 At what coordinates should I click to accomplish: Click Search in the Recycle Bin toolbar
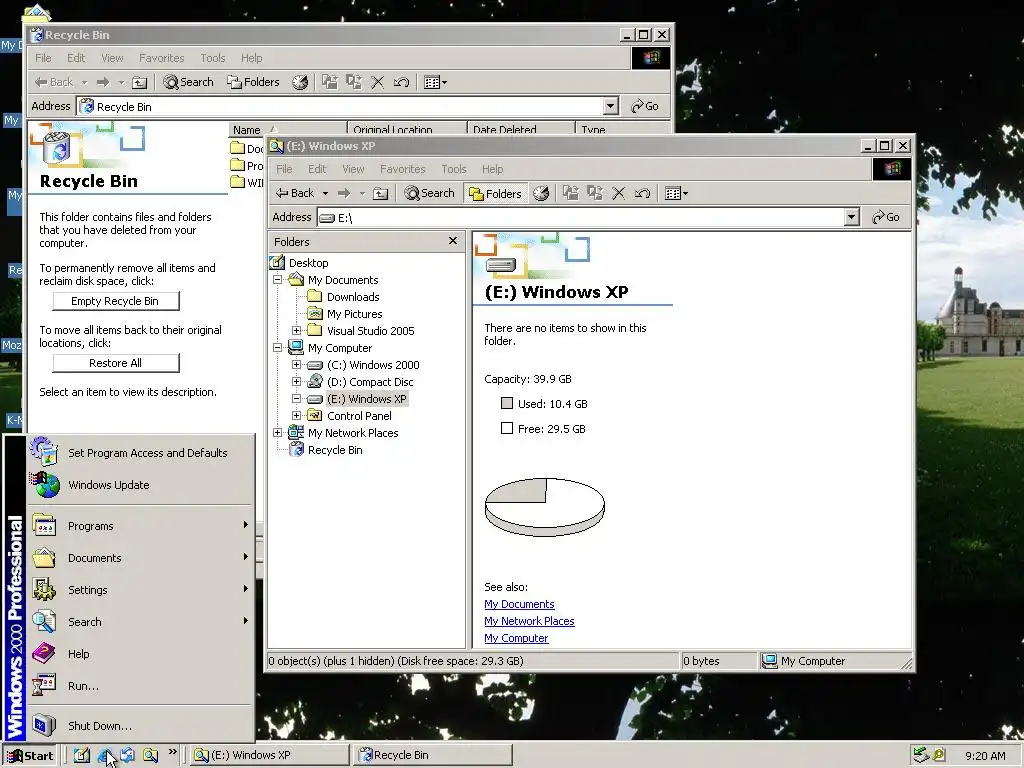coord(188,82)
